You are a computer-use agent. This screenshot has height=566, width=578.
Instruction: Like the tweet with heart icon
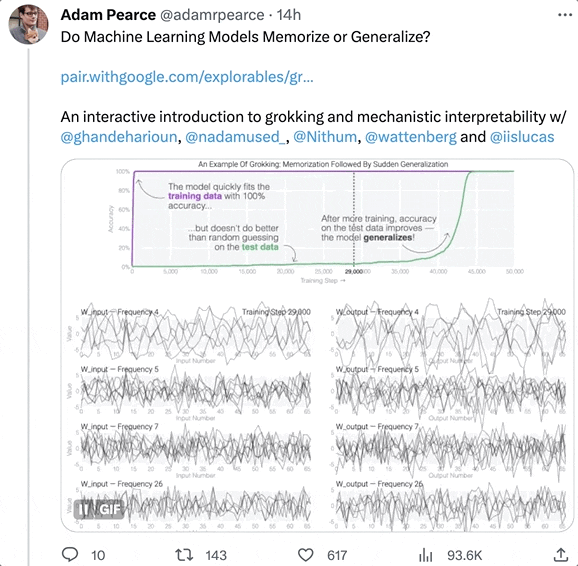coord(305,555)
